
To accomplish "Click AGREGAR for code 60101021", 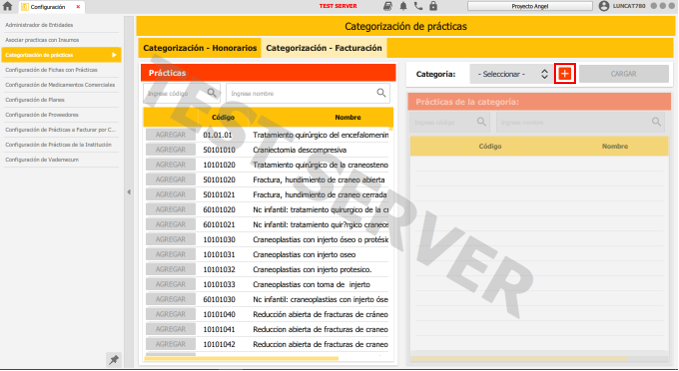I will pos(171,225).
